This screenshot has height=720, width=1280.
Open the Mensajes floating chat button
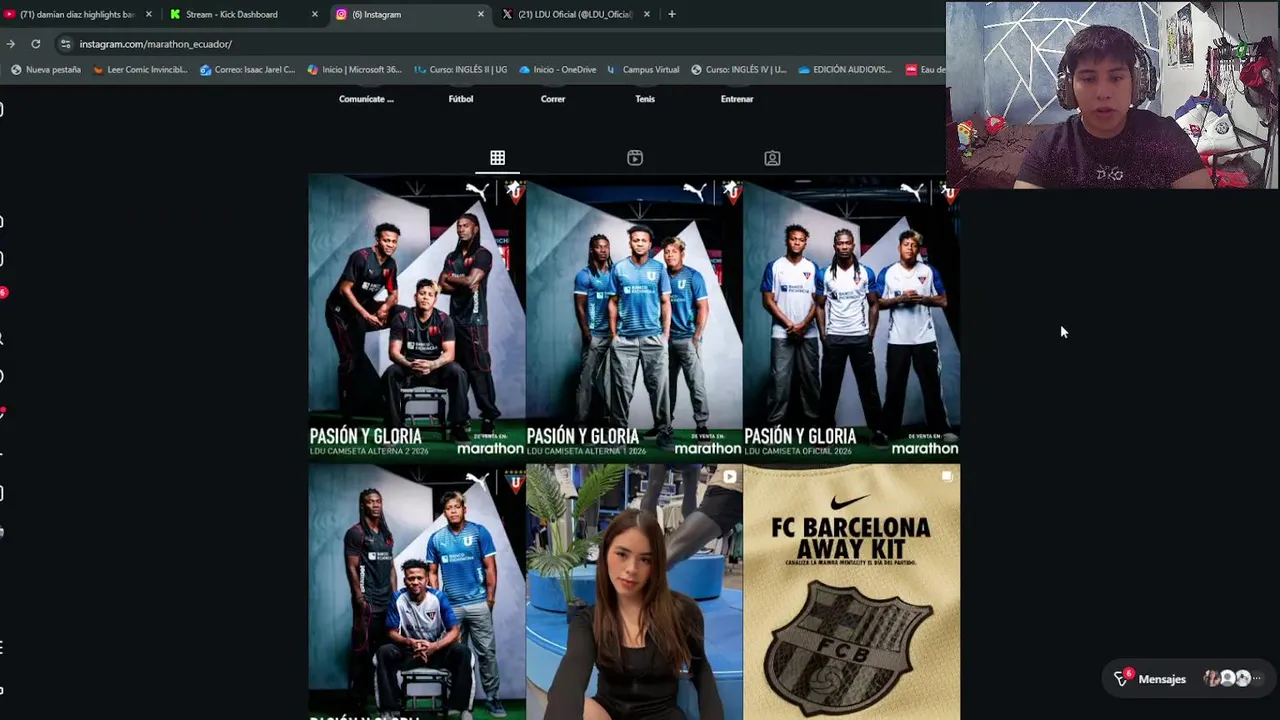(x=1188, y=679)
